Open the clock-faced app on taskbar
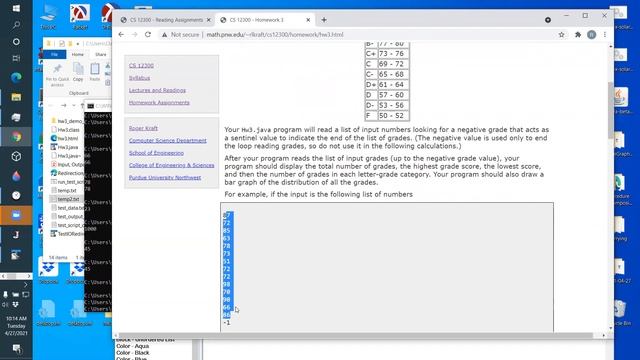The width and height of the screenshot is (640, 360). (16, 196)
